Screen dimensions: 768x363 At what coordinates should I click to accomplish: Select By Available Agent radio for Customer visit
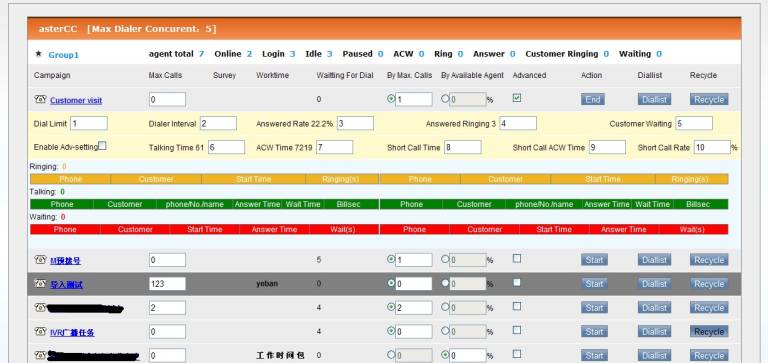(x=445, y=98)
